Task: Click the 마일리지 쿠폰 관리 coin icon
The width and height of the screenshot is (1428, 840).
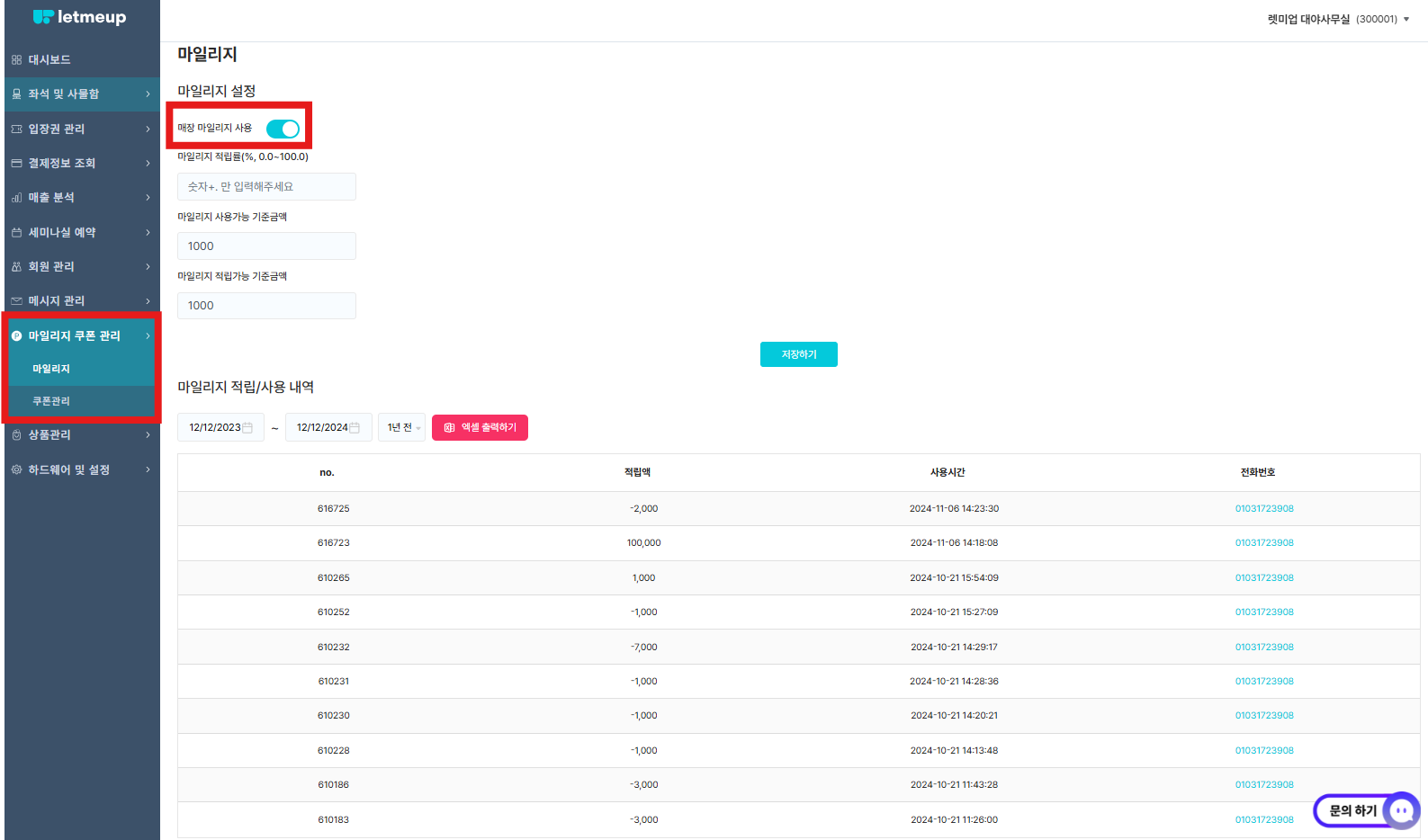Action: point(16,336)
